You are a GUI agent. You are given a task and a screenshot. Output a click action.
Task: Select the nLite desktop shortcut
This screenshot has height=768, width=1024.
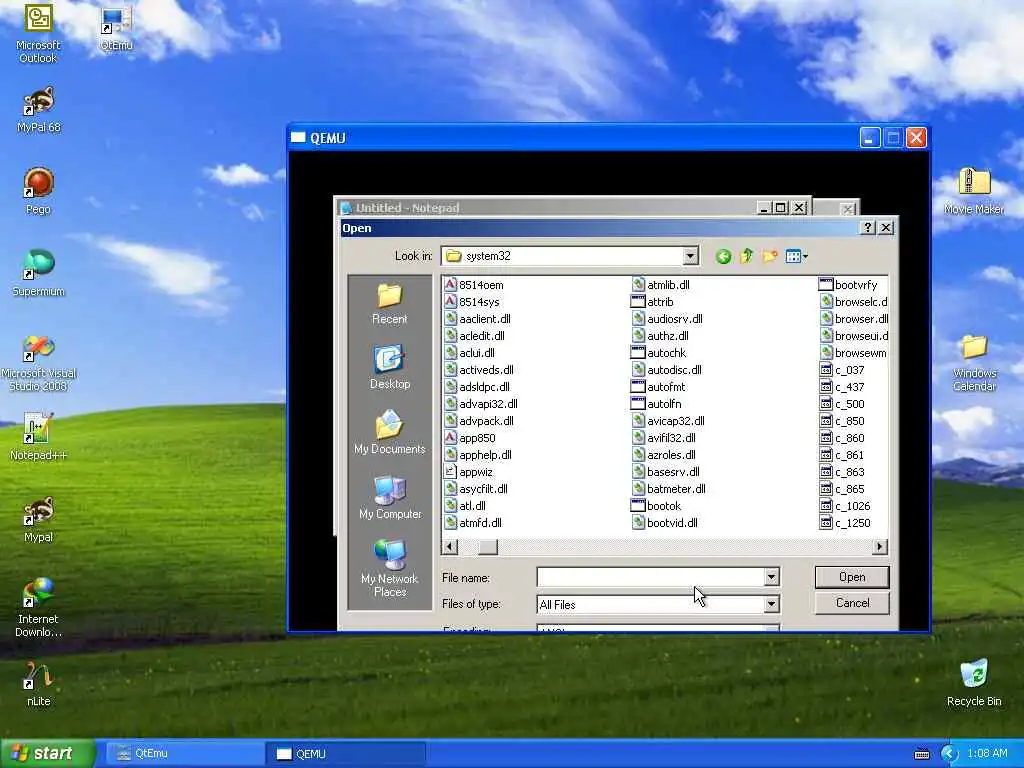coord(39,684)
